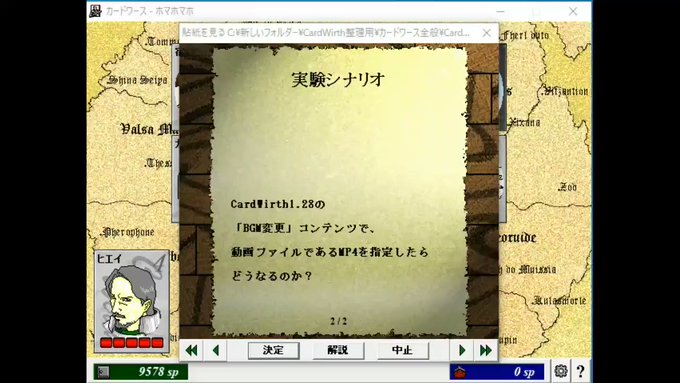The image size is (680, 383).
Task: Click the 決定 button
Action: [x=273, y=350]
